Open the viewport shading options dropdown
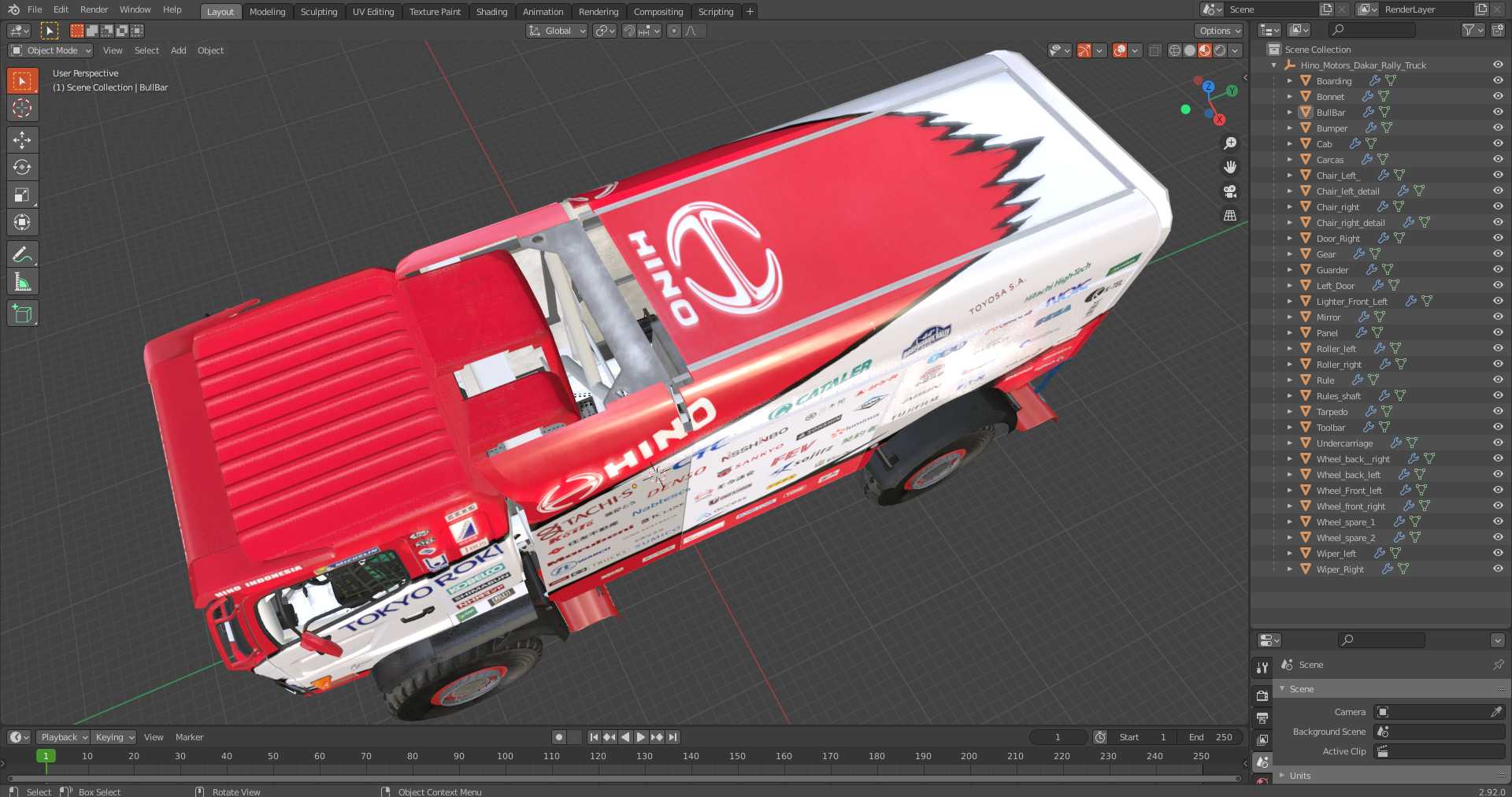The image size is (1512, 797). 1236,50
